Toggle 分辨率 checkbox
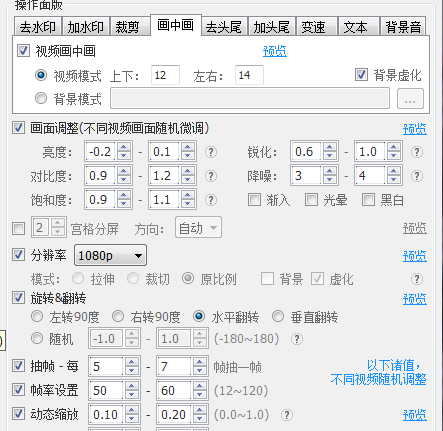 (18, 255)
